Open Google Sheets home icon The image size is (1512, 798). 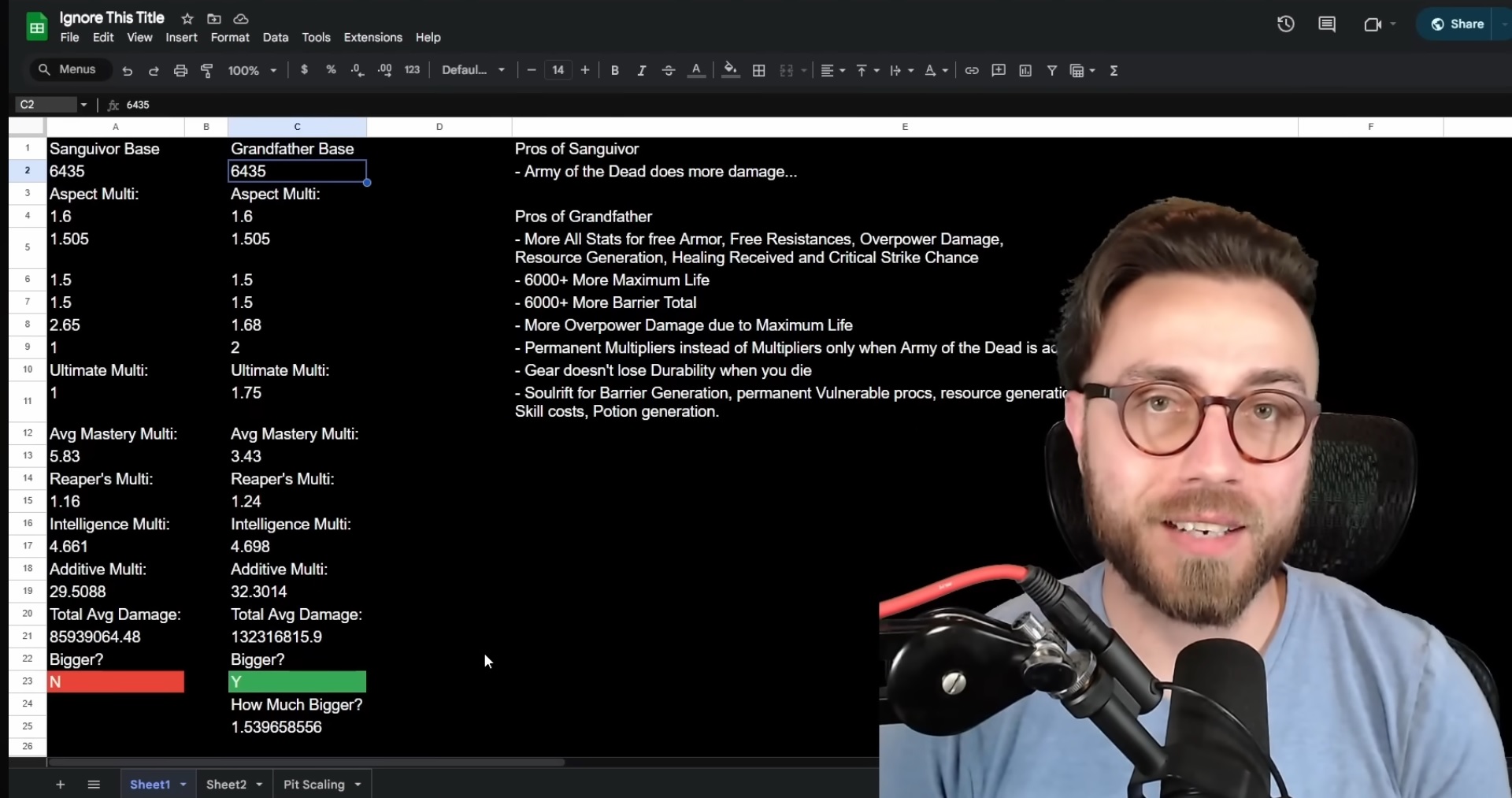tap(37, 27)
